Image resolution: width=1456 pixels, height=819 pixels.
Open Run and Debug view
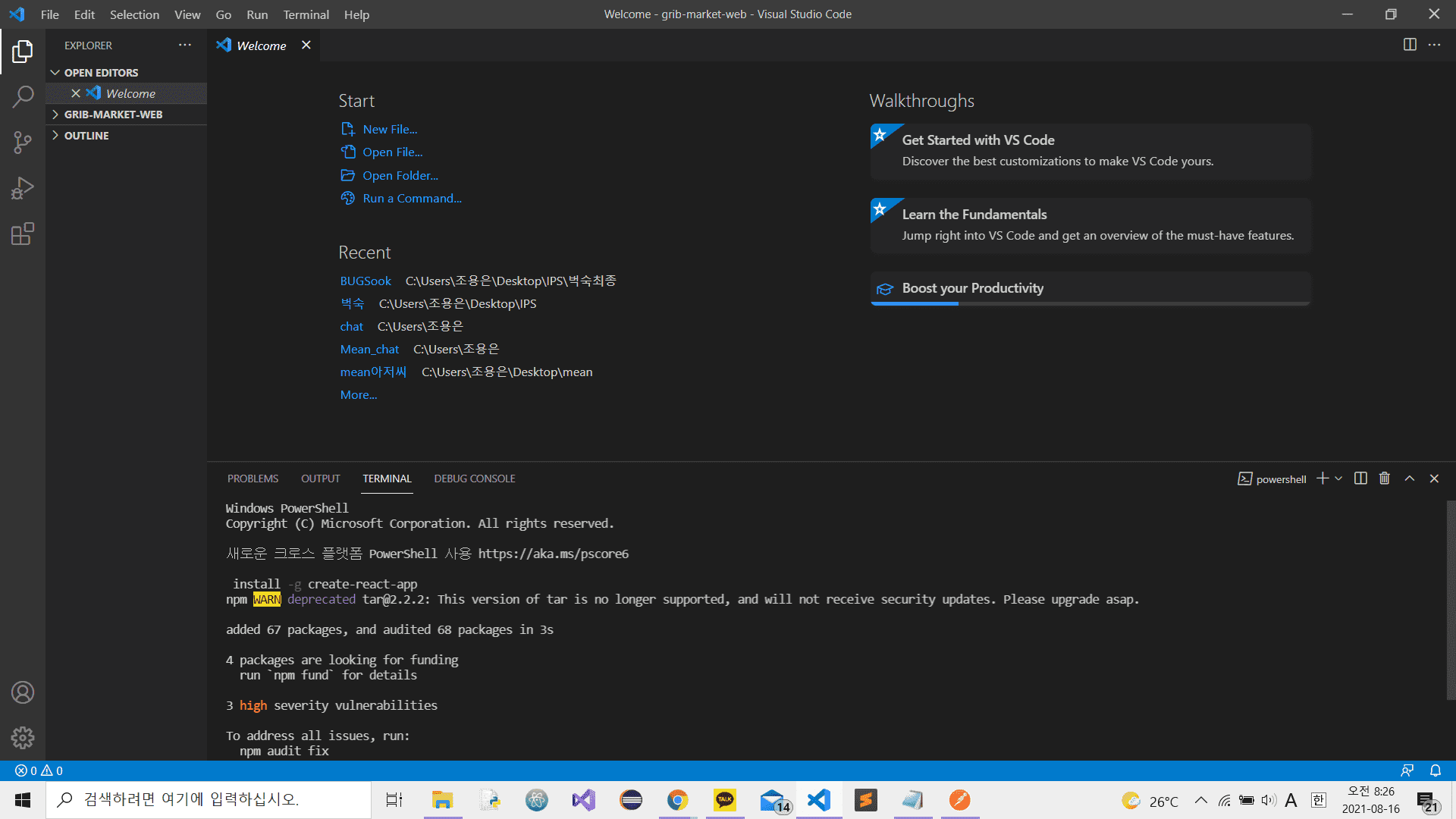pos(23,188)
